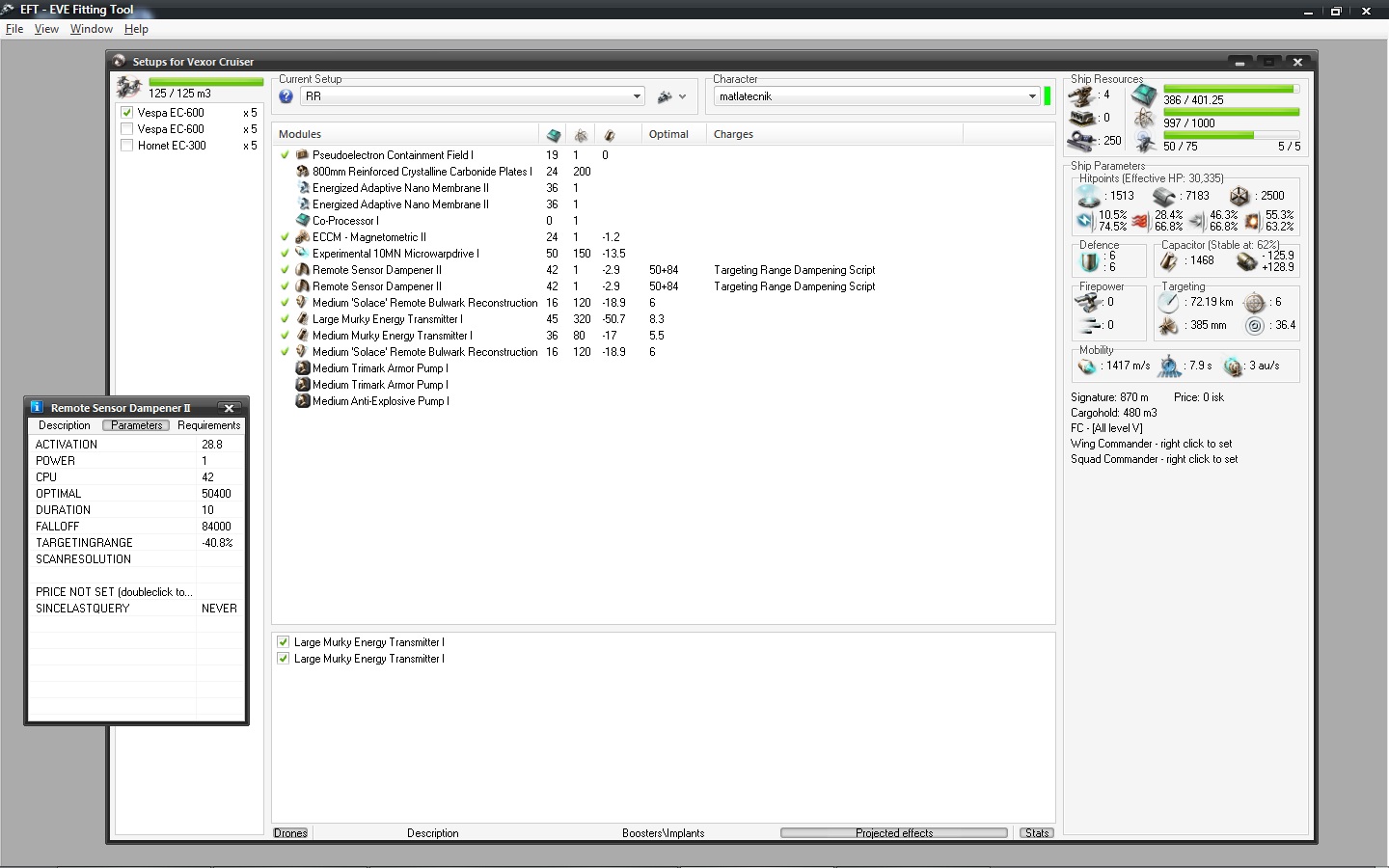Uncheck the top projected Large Murky Energy Transmitter
1389x868 pixels.
283,642
